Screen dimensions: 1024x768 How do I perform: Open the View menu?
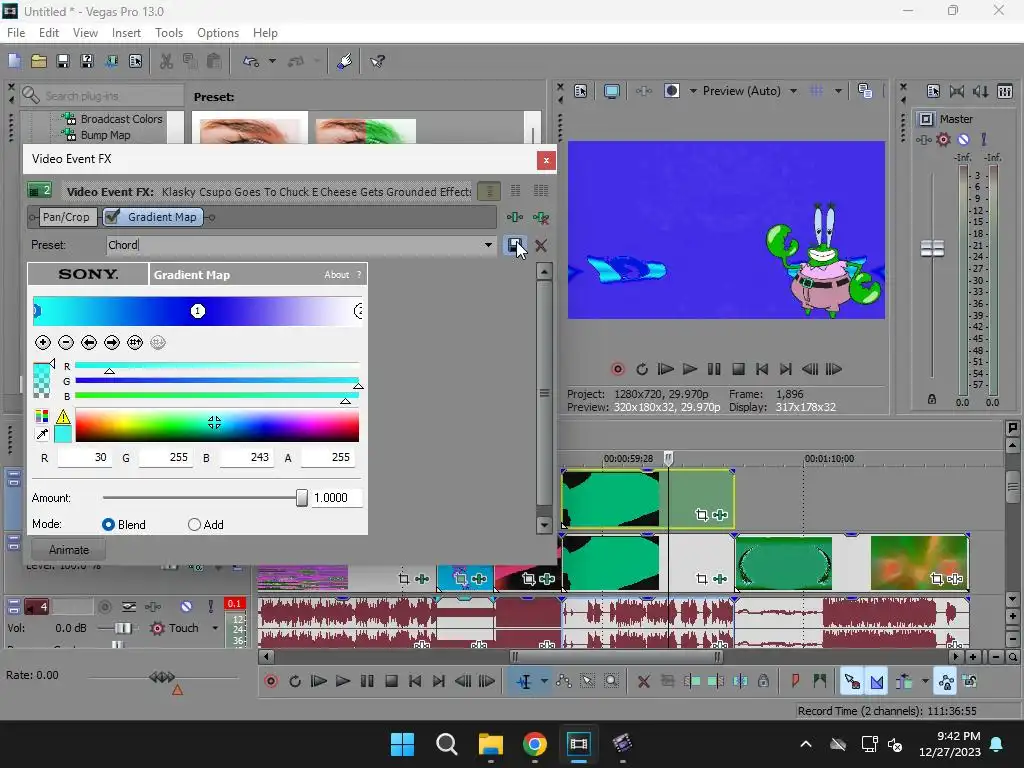pos(85,33)
